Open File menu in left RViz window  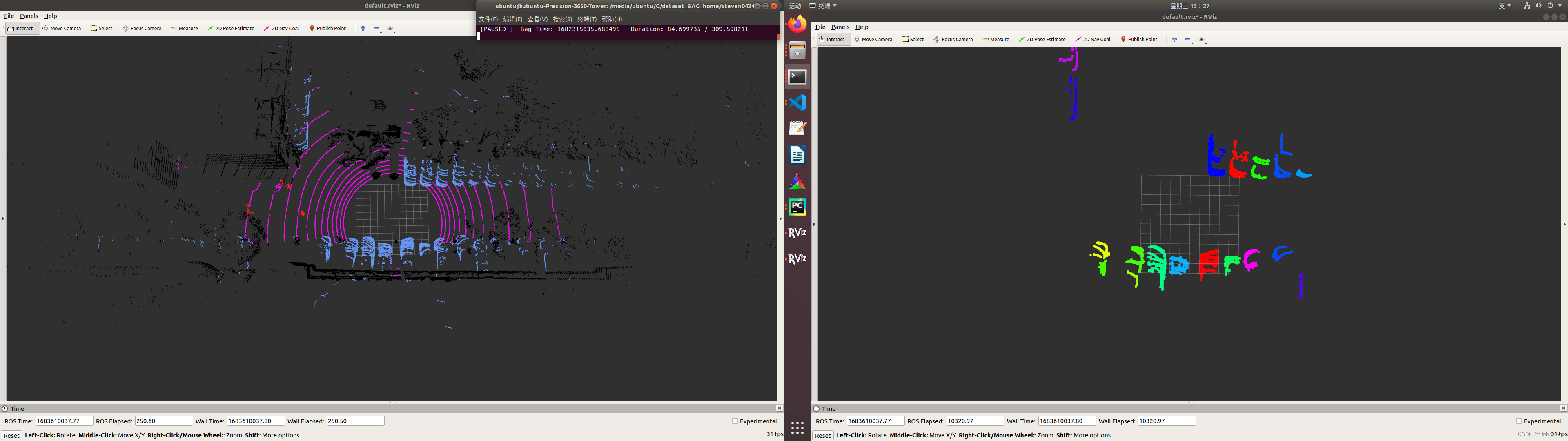9,16
